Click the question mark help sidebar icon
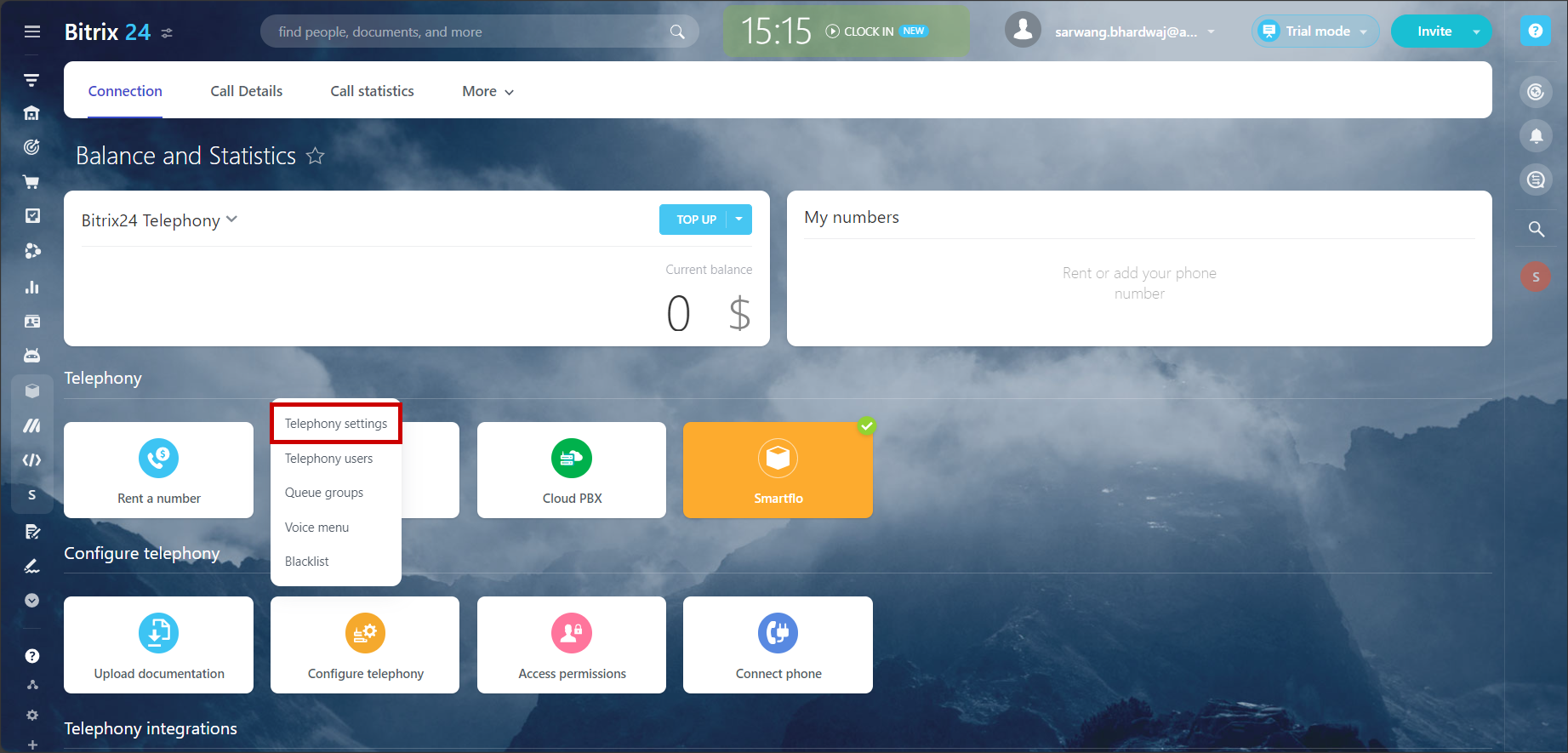Screen dimensions: 1568x753 click(31, 656)
